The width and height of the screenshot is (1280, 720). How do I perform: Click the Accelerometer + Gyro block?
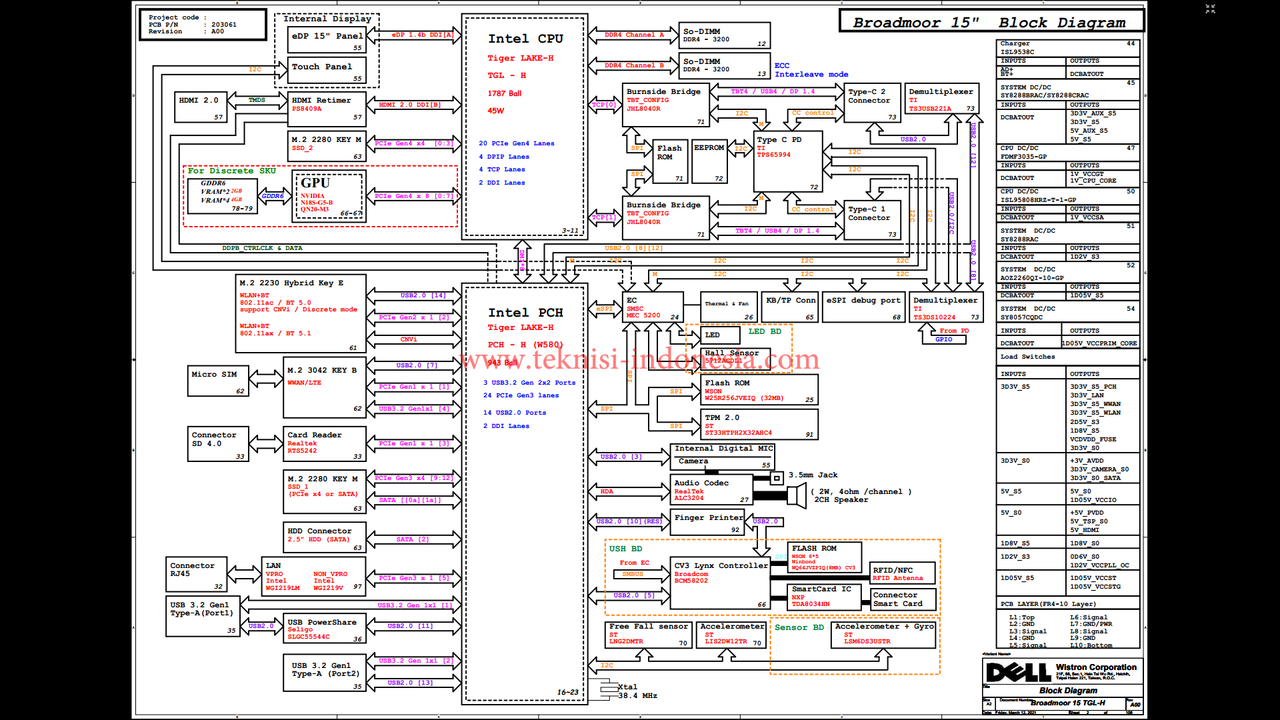click(x=885, y=636)
